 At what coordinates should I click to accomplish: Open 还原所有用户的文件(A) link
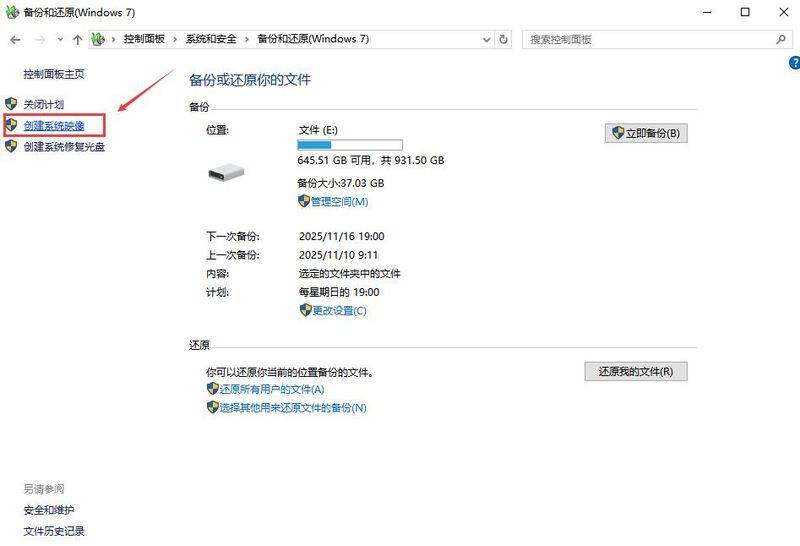coord(272,389)
